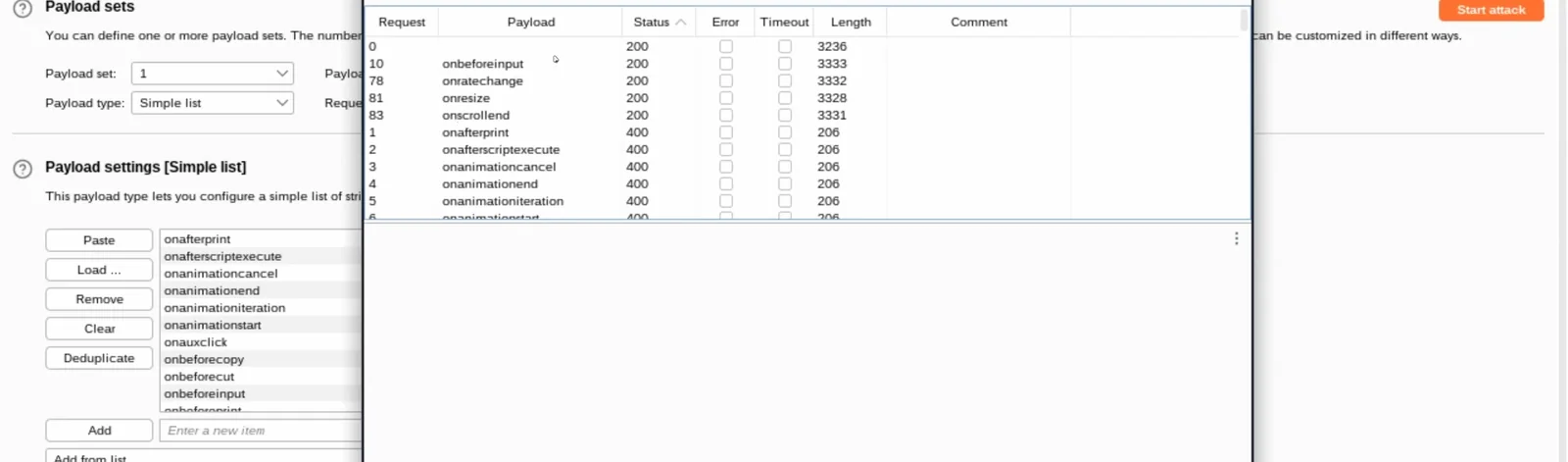The height and width of the screenshot is (462, 1568).
Task: Select the onafterscriptexecute payload in results table
Action: click(501, 149)
